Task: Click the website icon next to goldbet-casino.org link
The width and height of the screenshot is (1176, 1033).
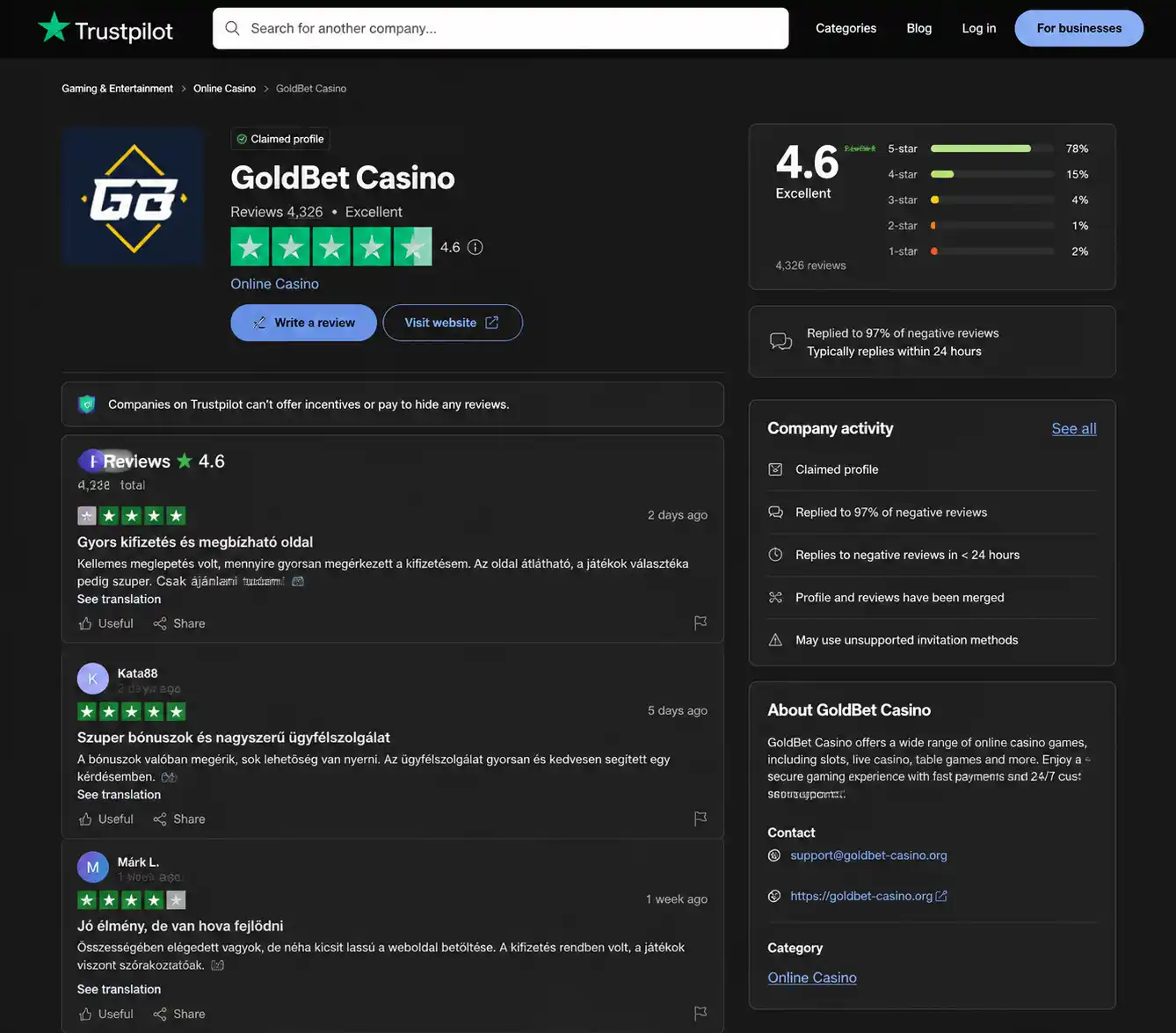Action: (x=774, y=896)
